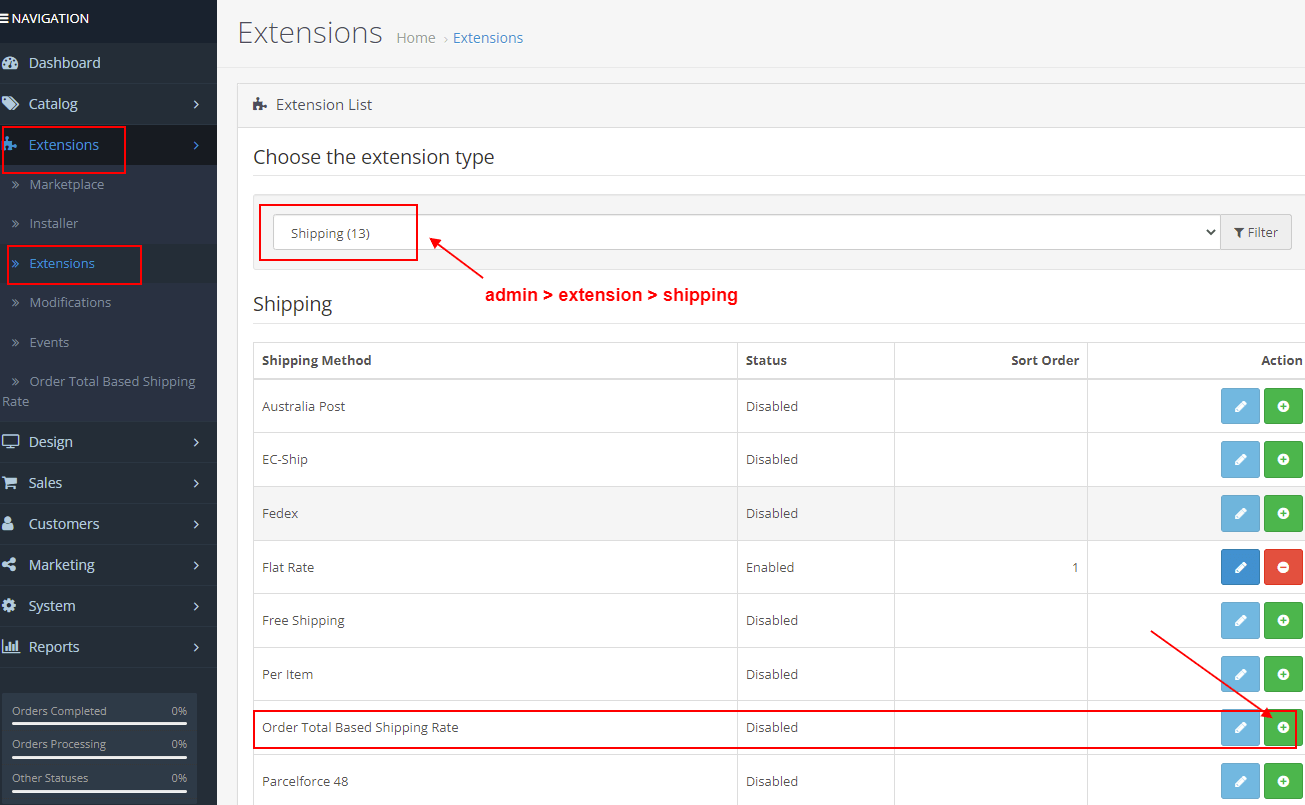Navigate to Home via breadcrumb link
Viewport: 1305px width, 805px height.
[416, 37]
